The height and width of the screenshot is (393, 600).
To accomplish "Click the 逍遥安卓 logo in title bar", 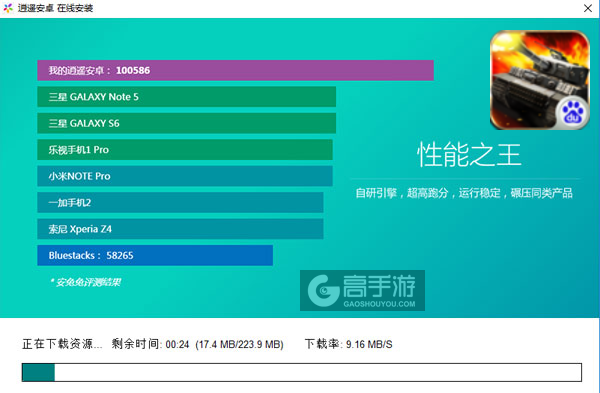I will 8,8.
